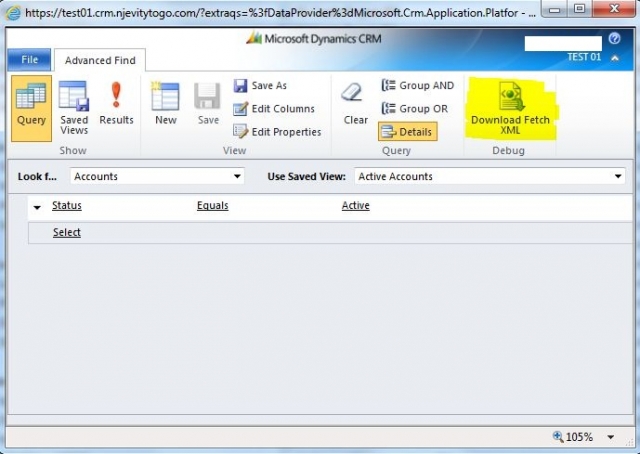Open the File tab
Viewport: 640px width, 454px height.
pos(29,60)
